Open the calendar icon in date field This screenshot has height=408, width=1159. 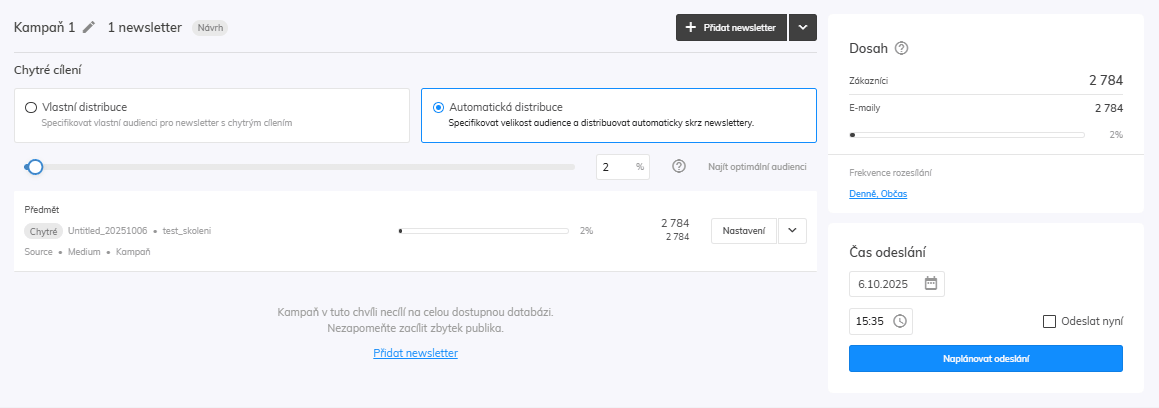[x=930, y=283]
